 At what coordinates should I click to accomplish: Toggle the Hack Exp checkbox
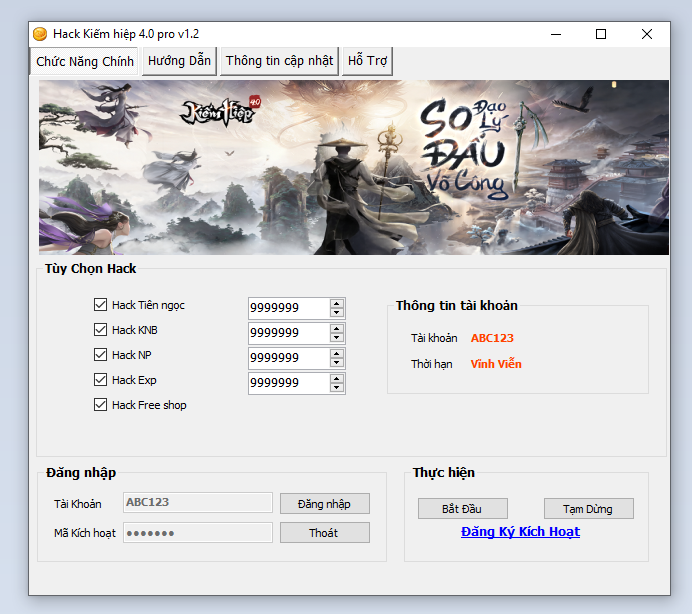click(x=100, y=380)
